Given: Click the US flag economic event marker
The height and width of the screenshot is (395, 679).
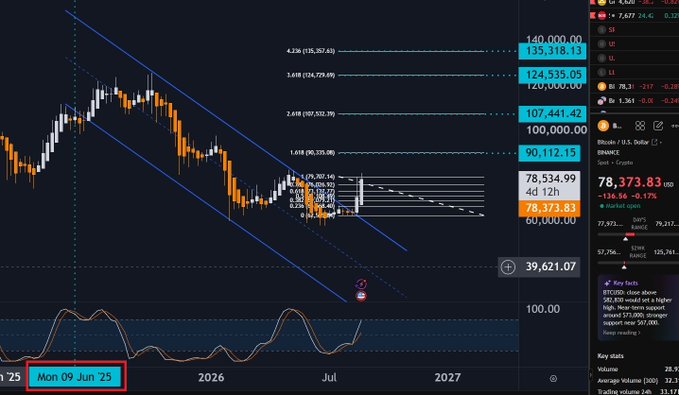Looking at the screenshot, I should click(x=361, y=296).
